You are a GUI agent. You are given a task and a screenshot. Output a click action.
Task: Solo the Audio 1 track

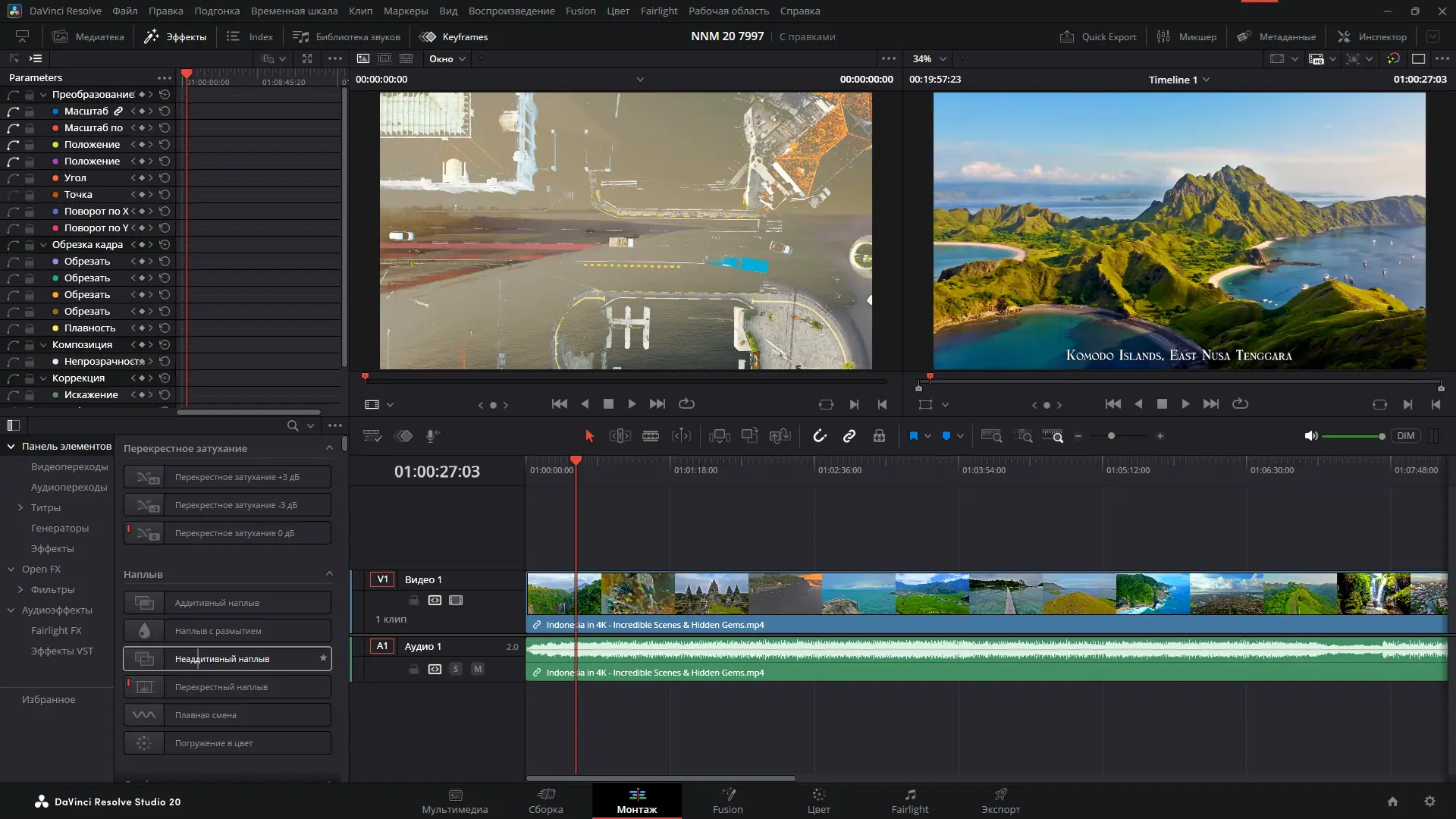[x=456, y=669]
